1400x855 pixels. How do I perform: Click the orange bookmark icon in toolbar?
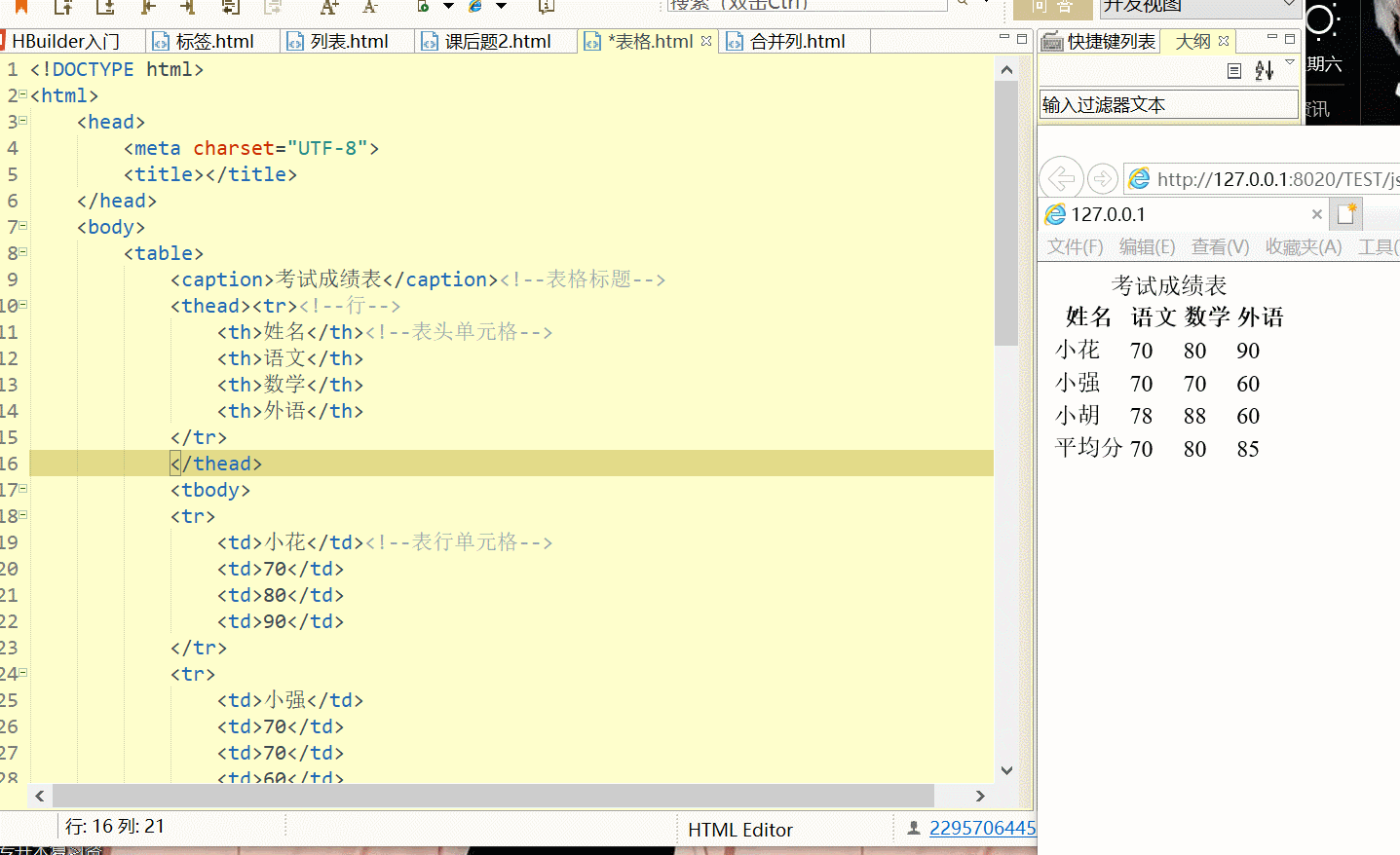click(x=20, y=7)
